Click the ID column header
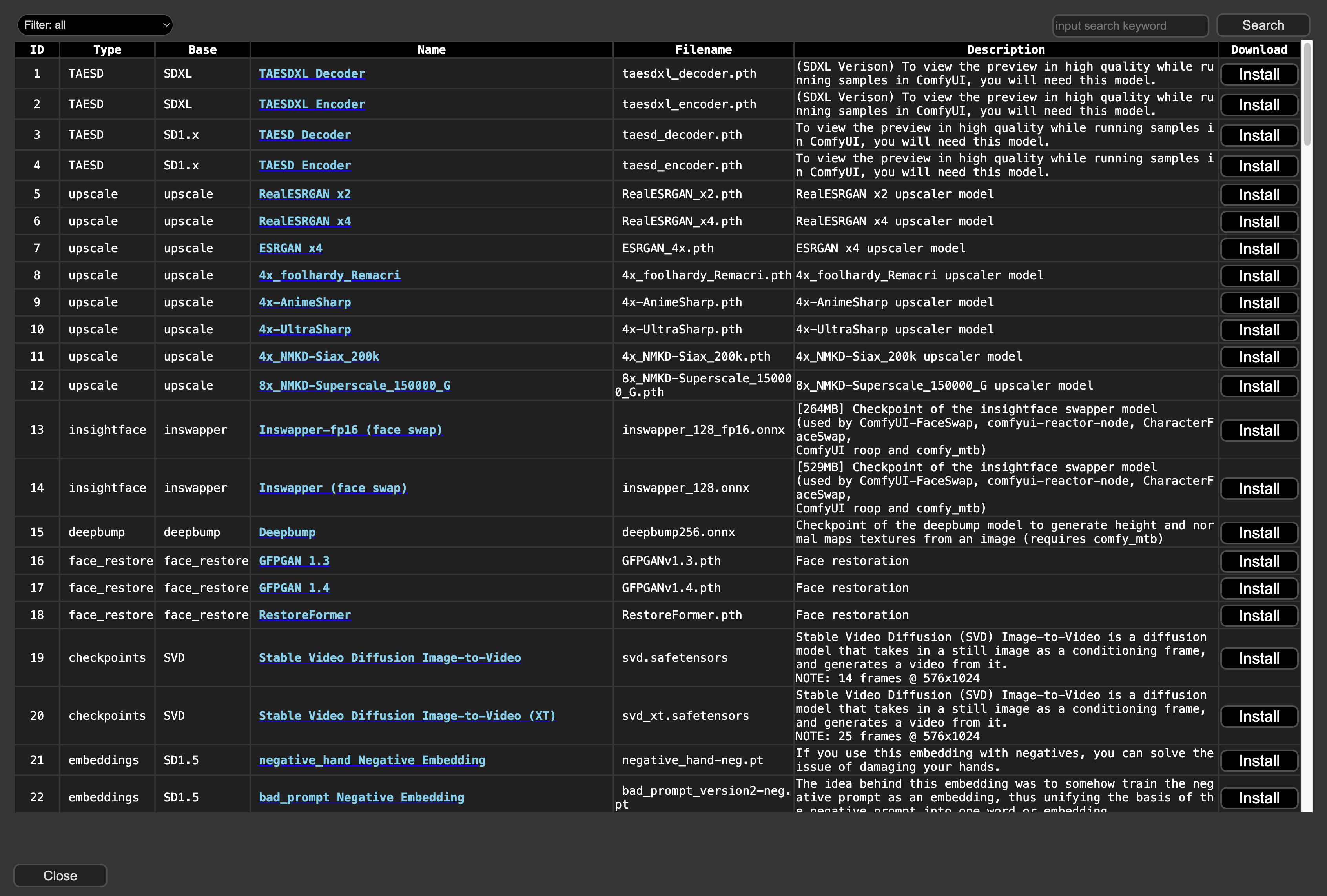The height and width of the screenshot is (896, 1327). point(36,50)
